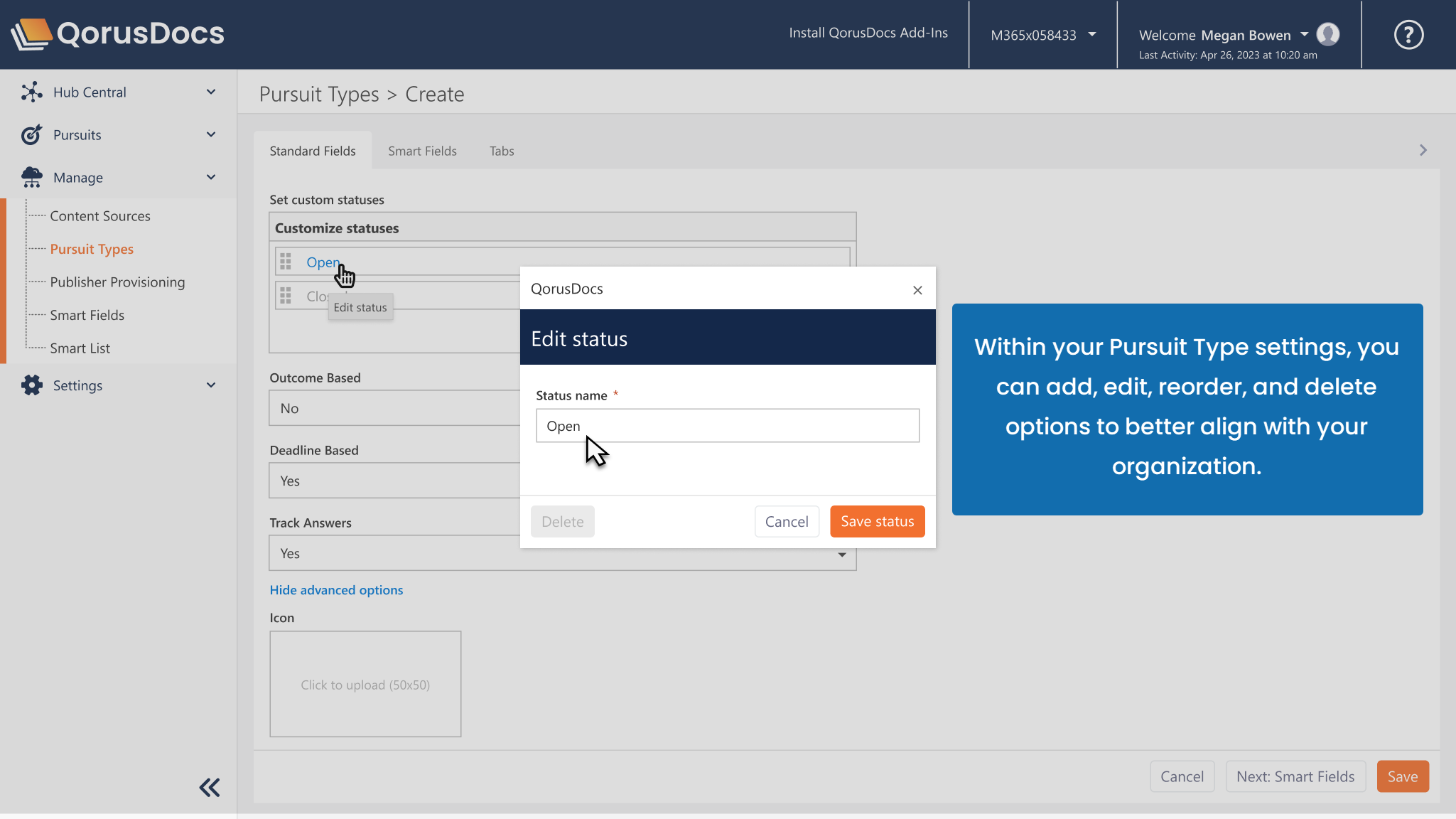This screenshot has width=1456, height=819.
Task: Open the Outcome Based dropdown
Action: (394, 408)
